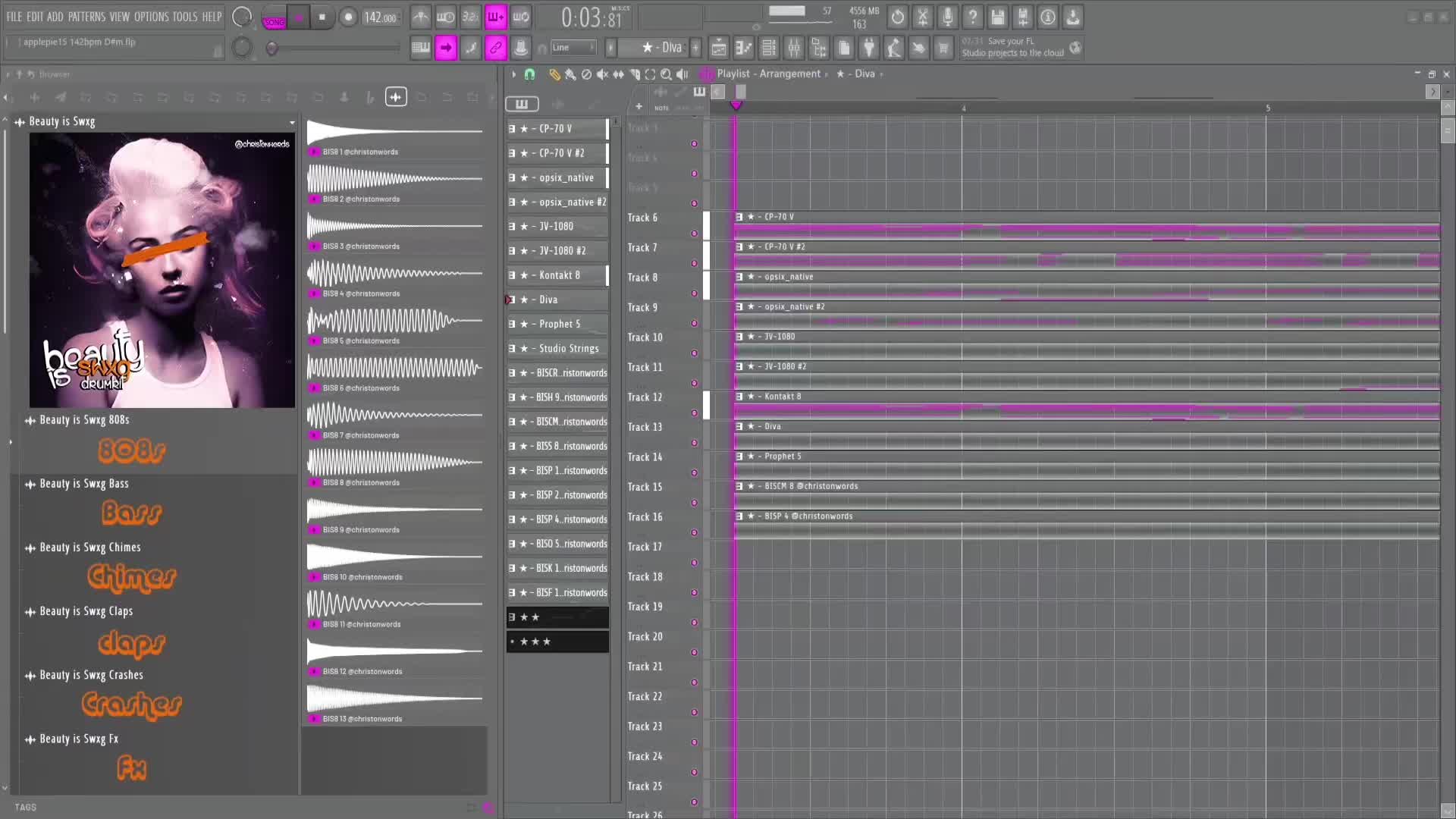Select the Zoom magnifier tool in playlist
Image resolution: width=1456 pixels, height=819 pixels.
pyautogui.click(x=666, y=74)
